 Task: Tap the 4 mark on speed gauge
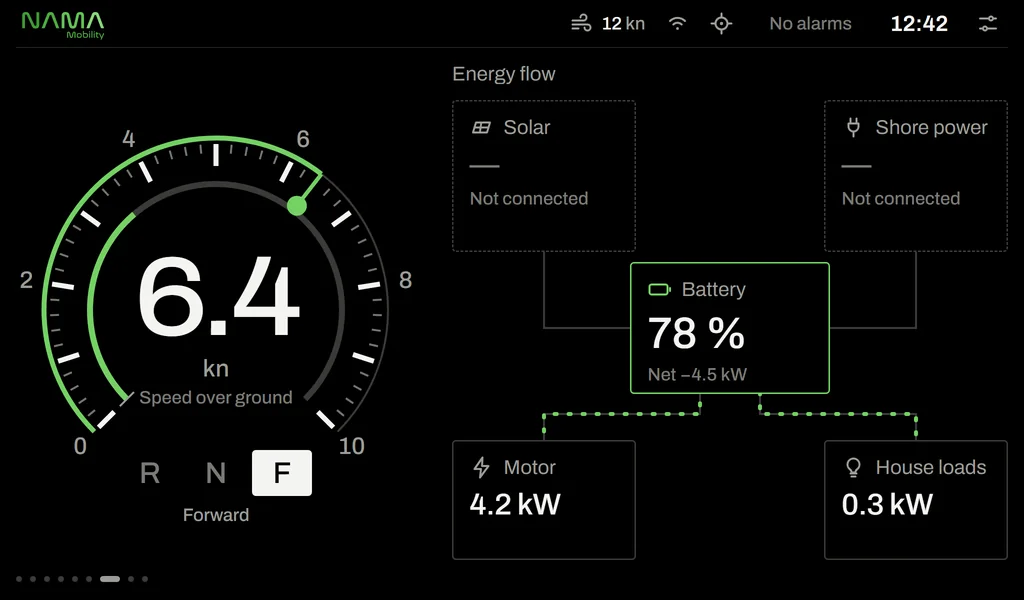click(129, 138)
